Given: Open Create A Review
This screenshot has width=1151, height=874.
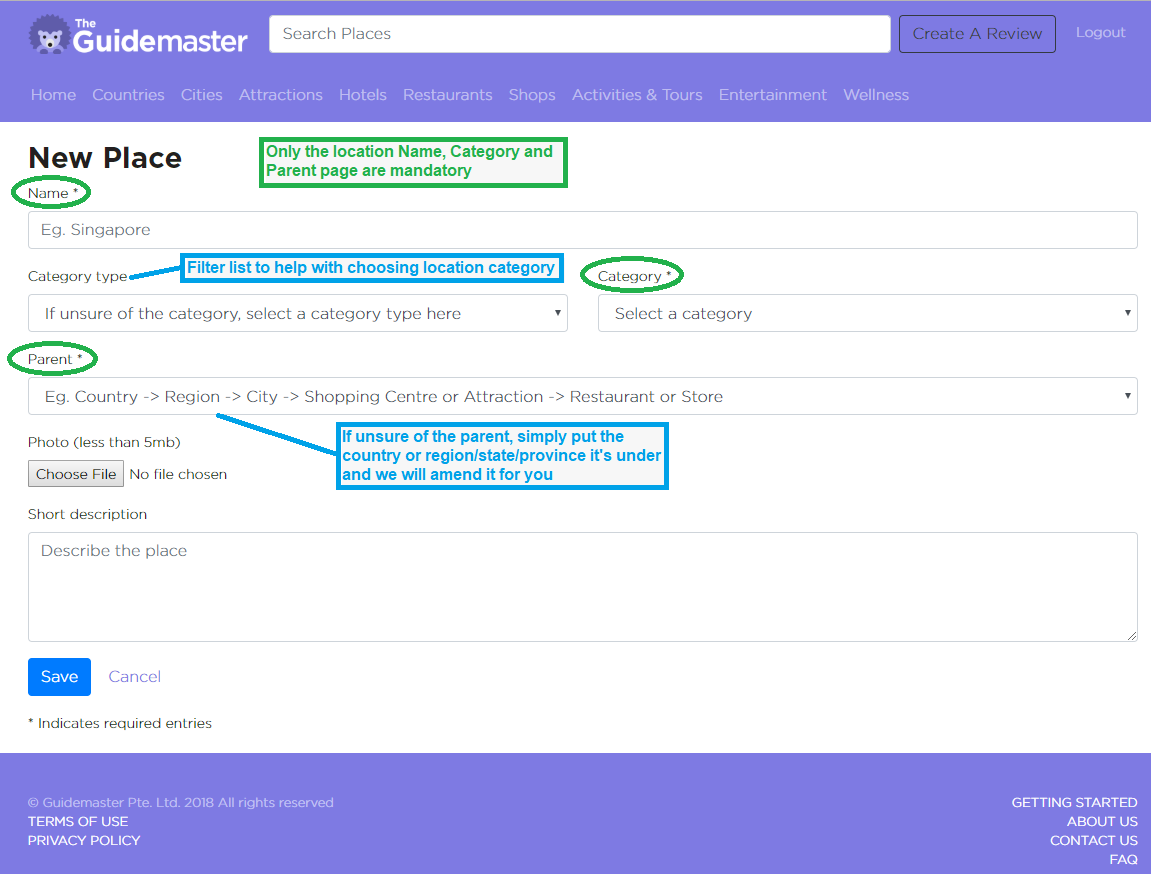Looking at the screenshot, I should pos(977,34).
